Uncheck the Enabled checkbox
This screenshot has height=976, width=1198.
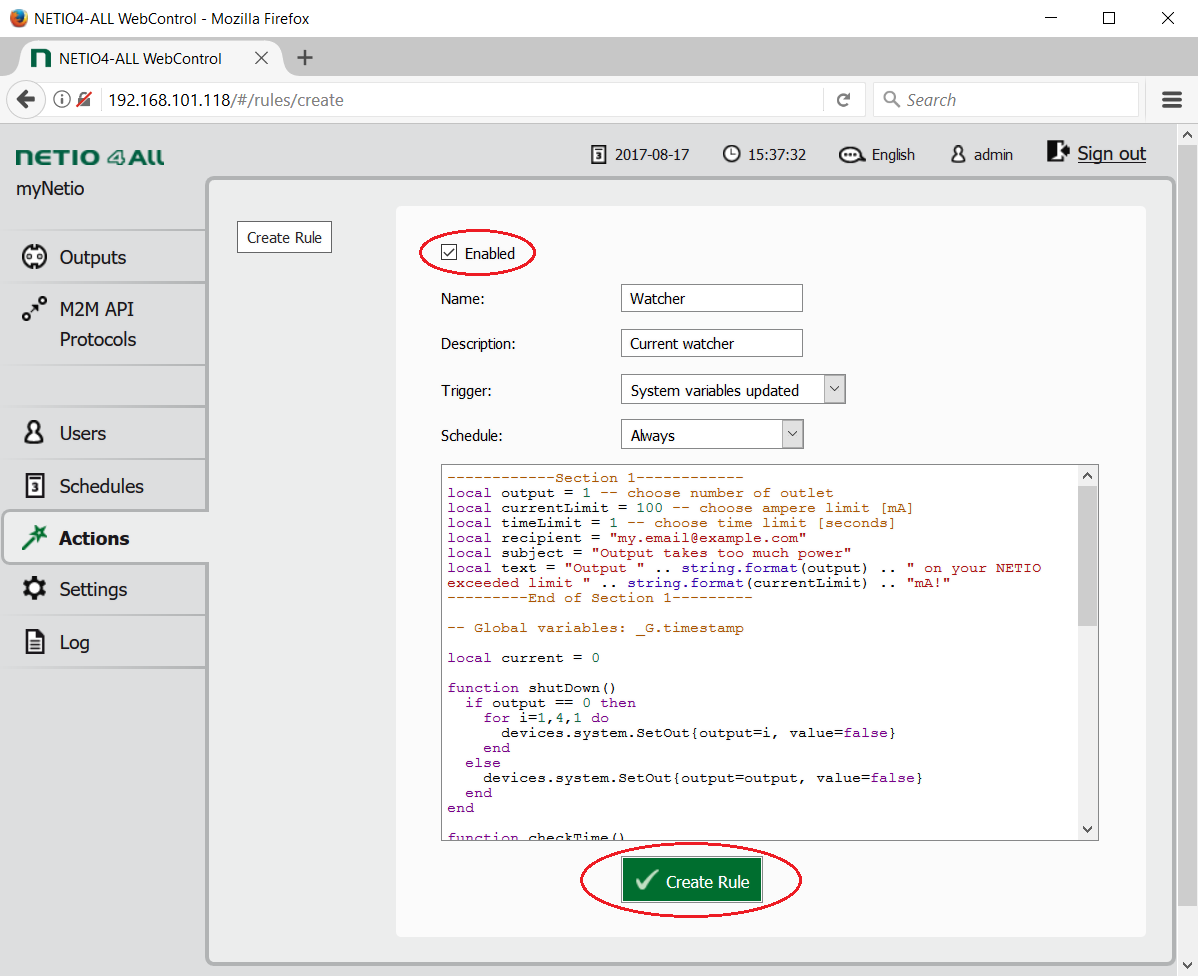[449, 253]
